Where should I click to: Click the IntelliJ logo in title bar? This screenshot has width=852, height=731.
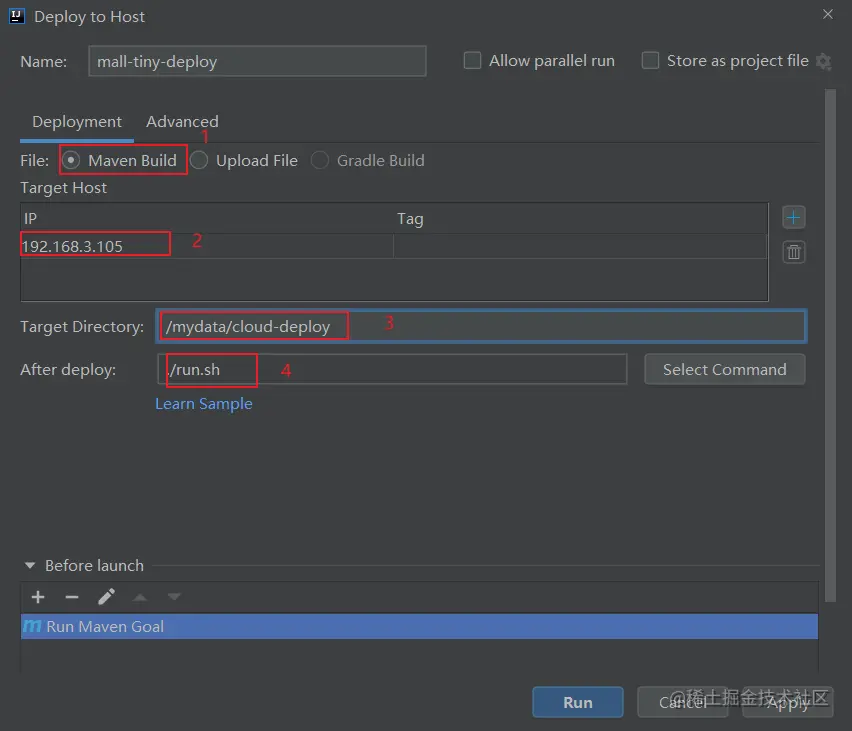coord(17,16)
